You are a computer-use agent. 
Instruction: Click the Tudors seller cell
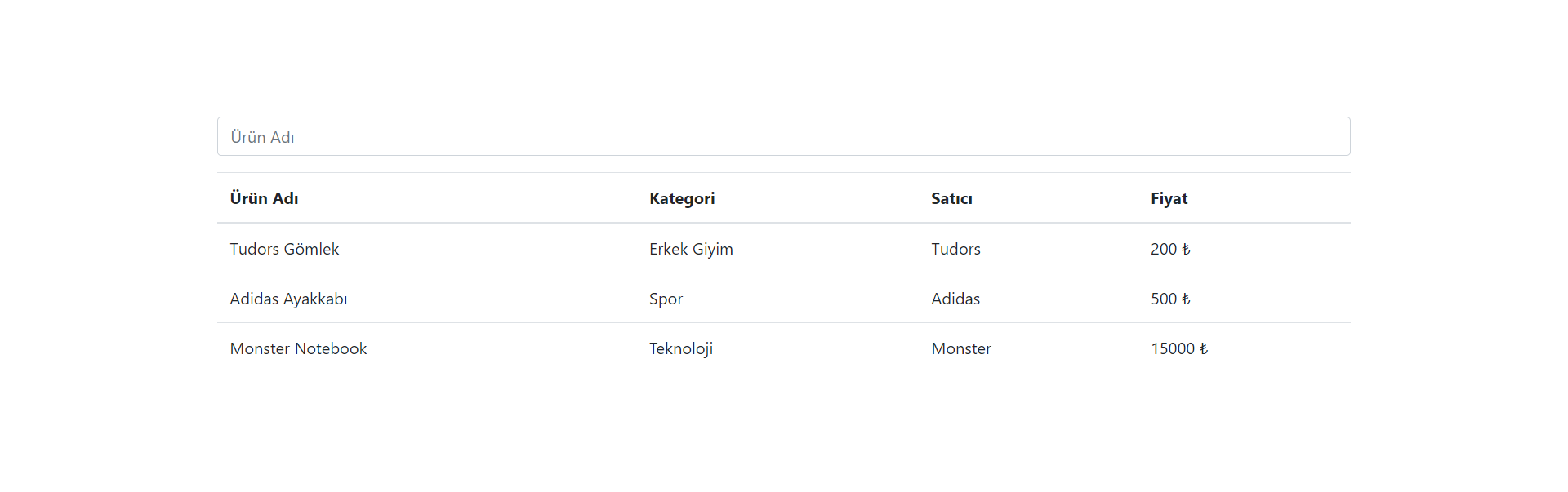(x=955, y=249)
